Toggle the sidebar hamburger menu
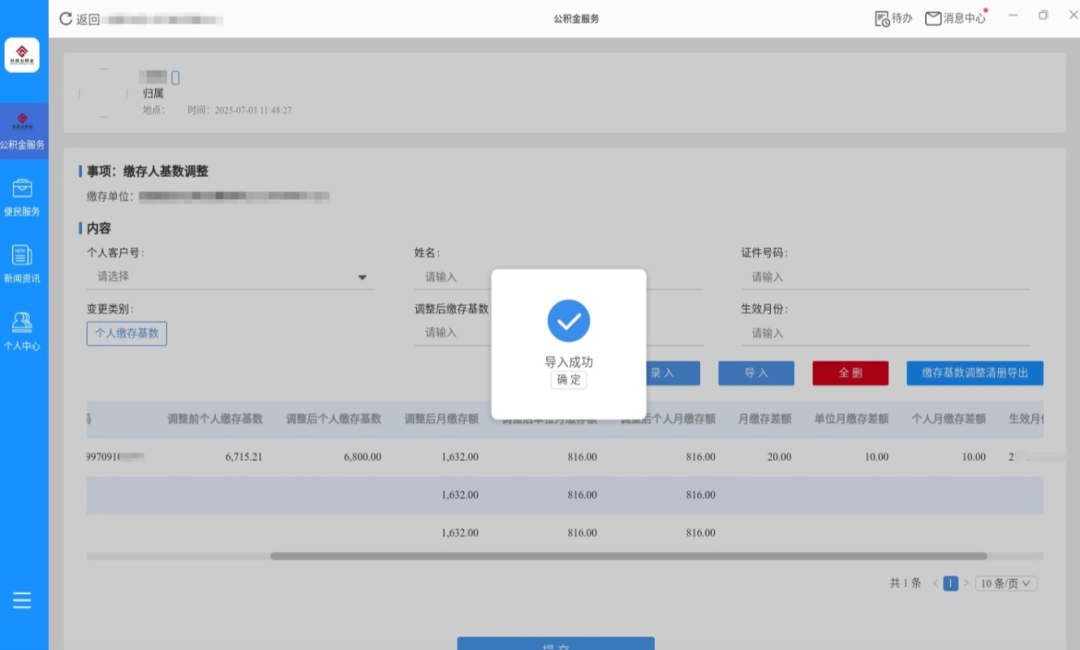 click(x=22, y=600)
